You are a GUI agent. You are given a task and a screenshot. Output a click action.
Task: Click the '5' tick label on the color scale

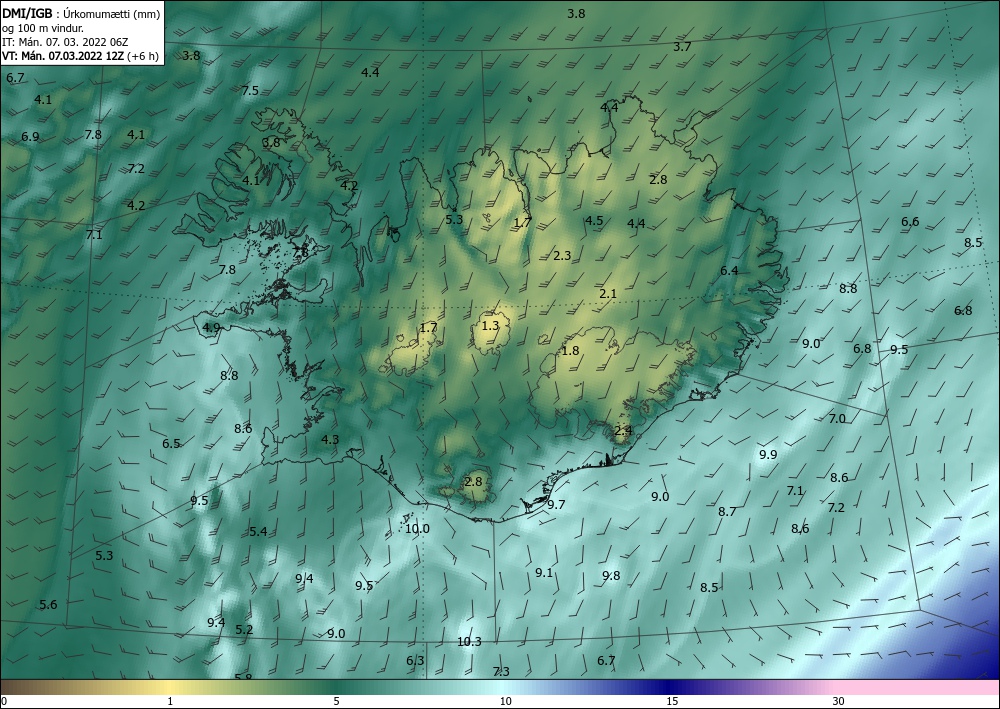click(336, 701)
